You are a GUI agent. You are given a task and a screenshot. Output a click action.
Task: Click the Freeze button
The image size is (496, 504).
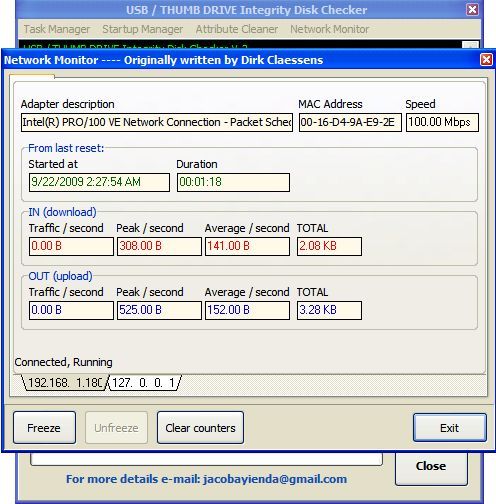pos(44,428)
